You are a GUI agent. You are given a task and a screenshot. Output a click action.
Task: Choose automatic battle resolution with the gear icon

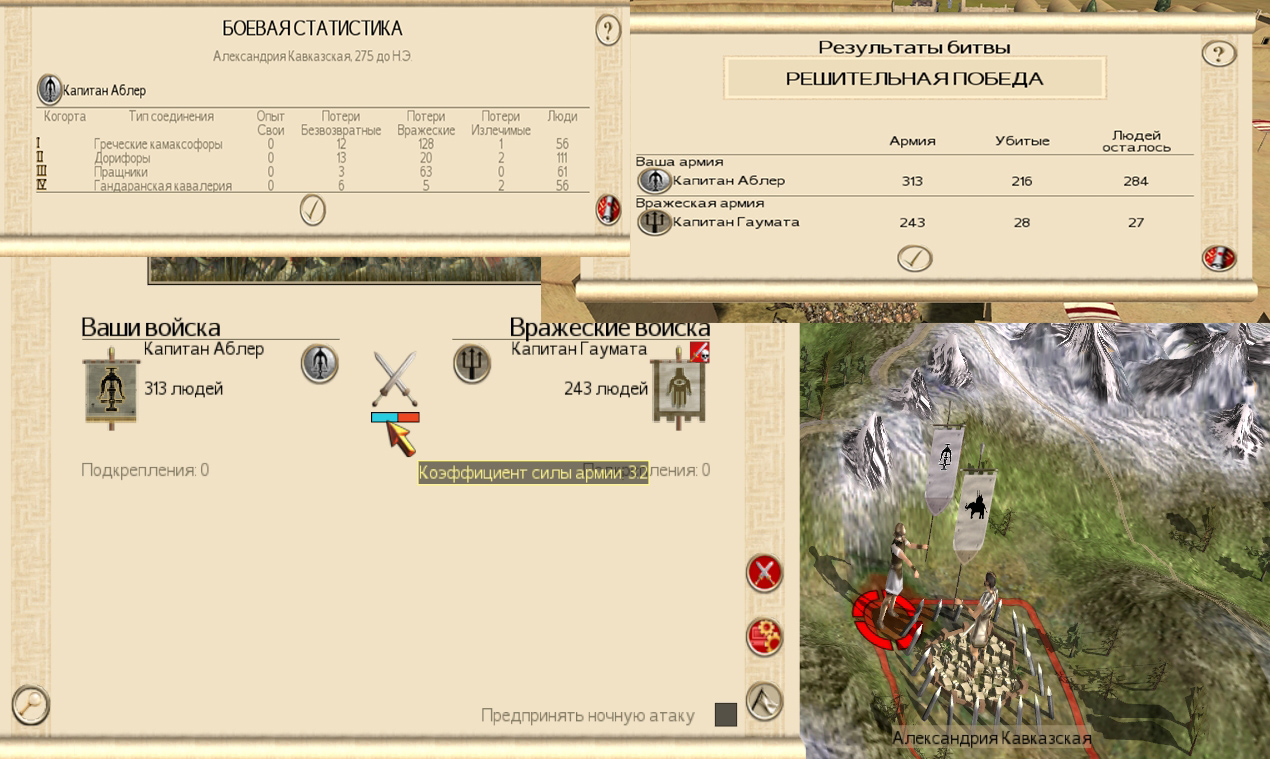click(x=765, y=637)
